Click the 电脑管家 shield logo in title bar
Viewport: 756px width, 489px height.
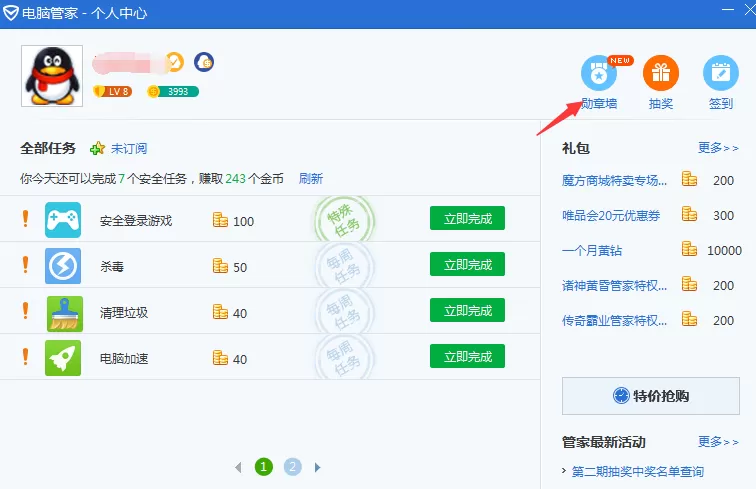(x=11, y=13)
